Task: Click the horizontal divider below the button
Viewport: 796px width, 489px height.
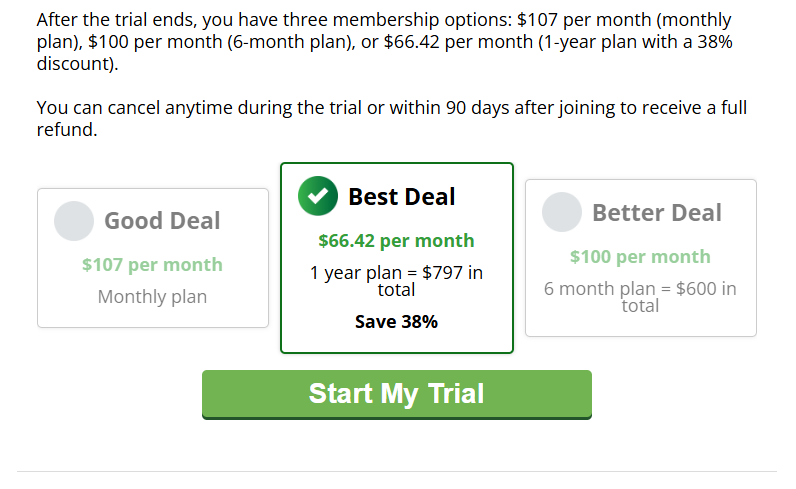Action: (397, 471)
